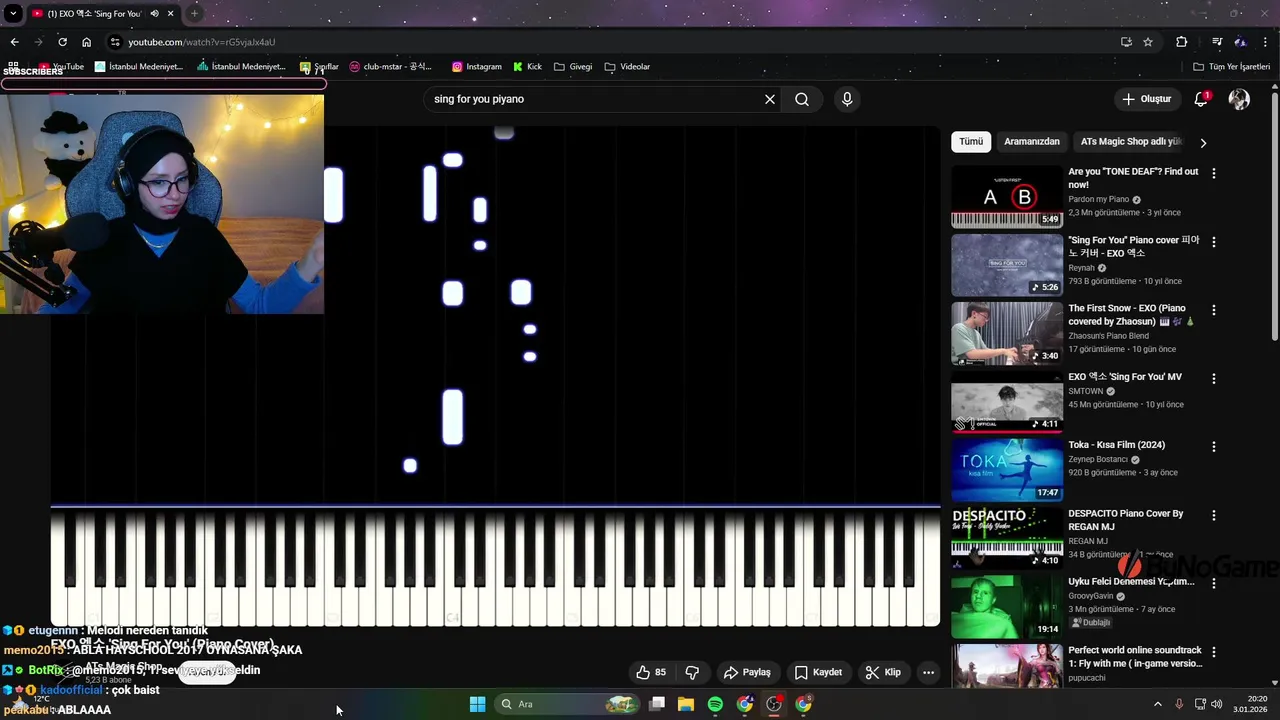Screen dimensions: 1280x720
Task: Mute the tab via speaker icon
Action: point(154,14)
